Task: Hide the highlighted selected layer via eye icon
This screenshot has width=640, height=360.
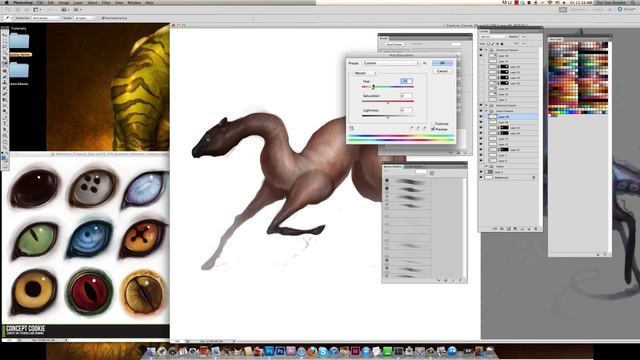Action: point(481,116)
